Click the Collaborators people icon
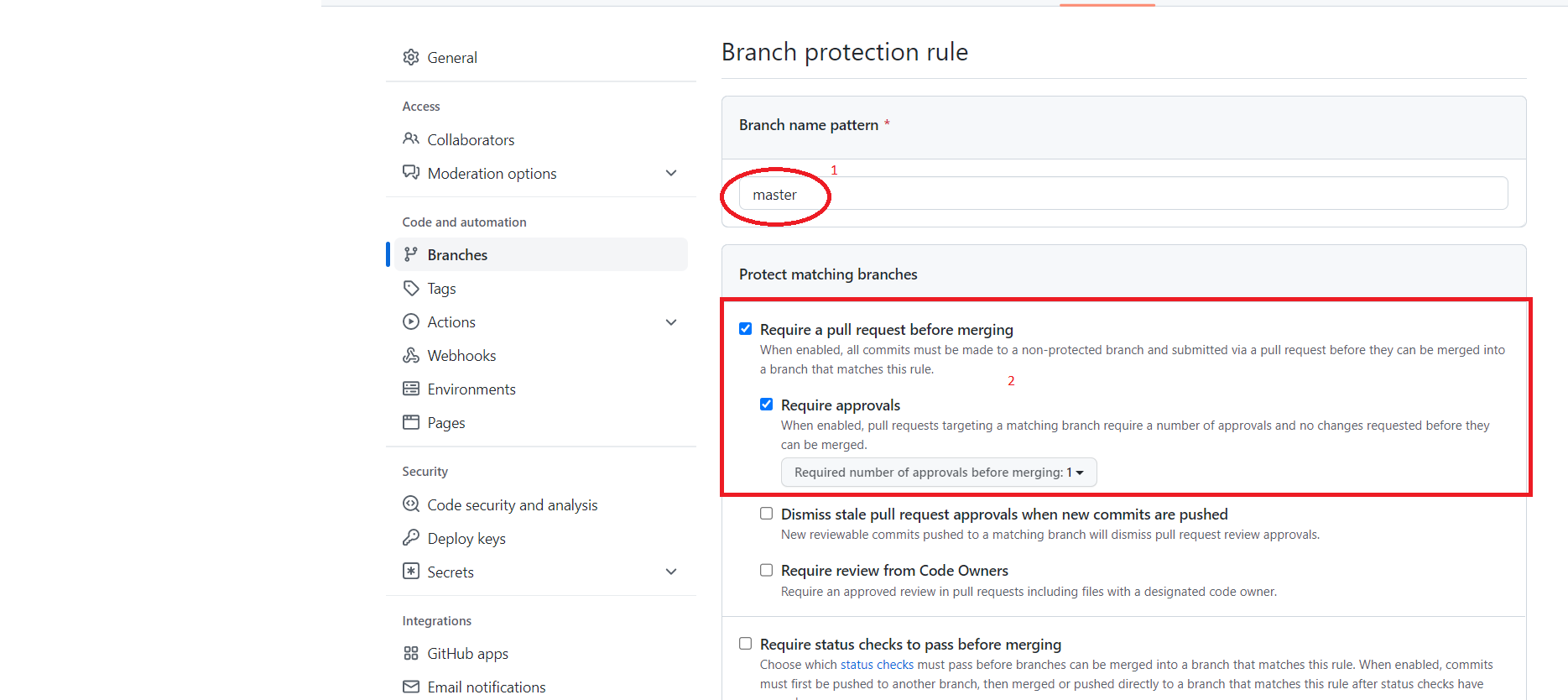The width and height of the screenshot is (1568, 700). click(x=411, y=138)
